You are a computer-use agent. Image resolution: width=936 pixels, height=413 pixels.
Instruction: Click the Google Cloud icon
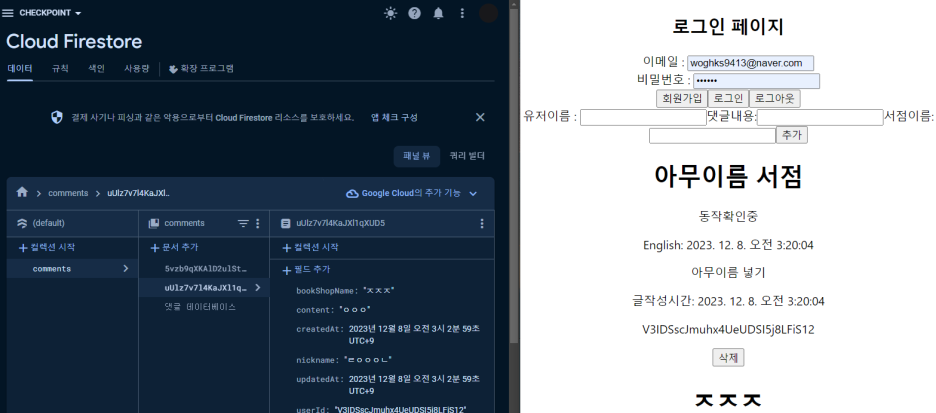tap(352, 193)
